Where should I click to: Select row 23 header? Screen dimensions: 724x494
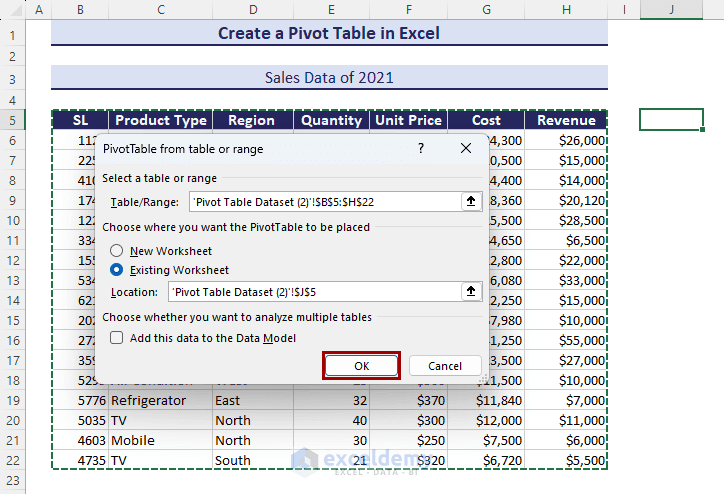(x=12, y=480)
